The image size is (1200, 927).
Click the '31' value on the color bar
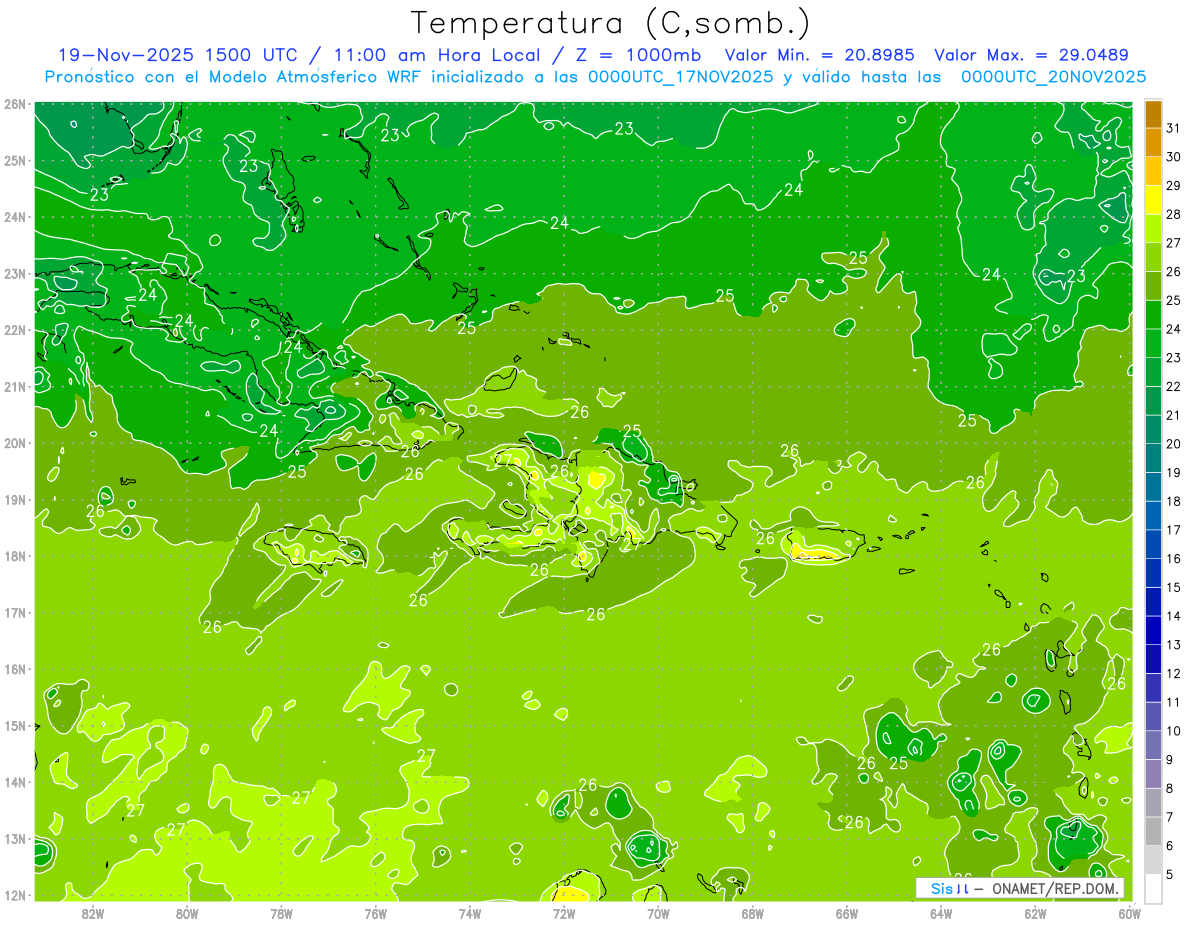click(1174, 128)
